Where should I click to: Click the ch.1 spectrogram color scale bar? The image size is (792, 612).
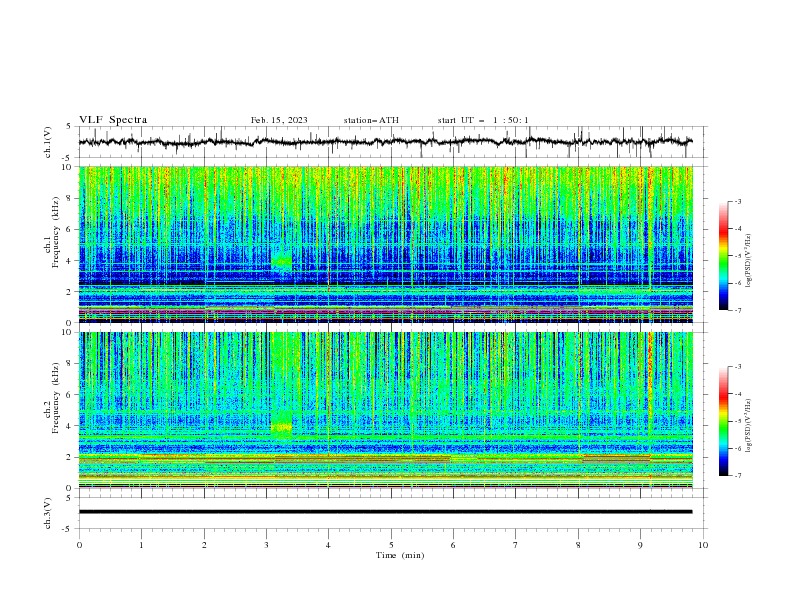click(x=723, y=256)
